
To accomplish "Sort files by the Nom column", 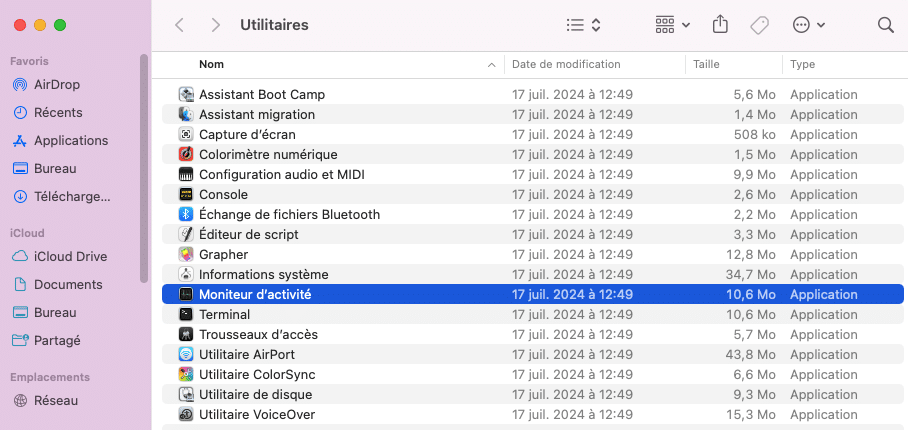I will [340, 64].
